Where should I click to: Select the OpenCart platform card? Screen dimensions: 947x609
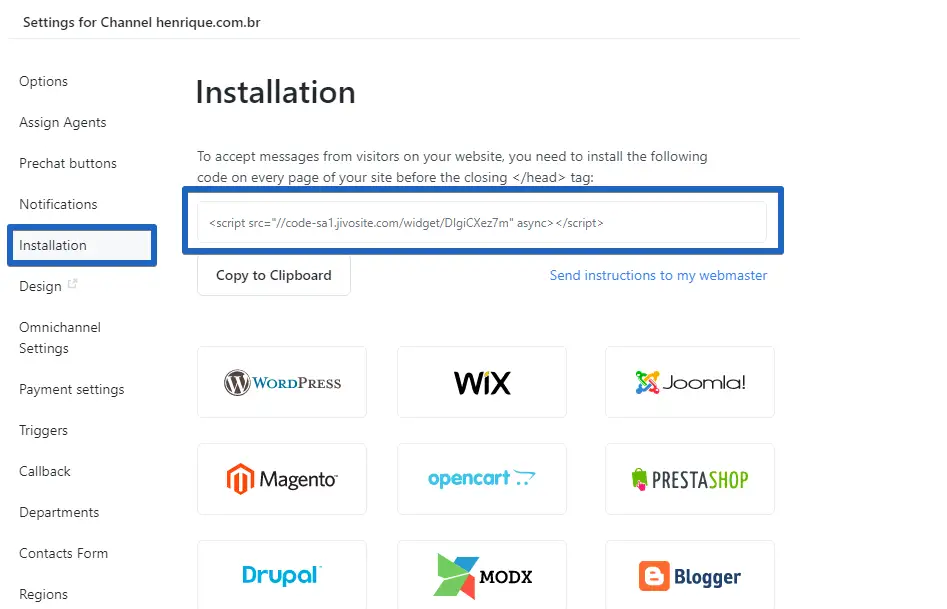coord(481,479)
